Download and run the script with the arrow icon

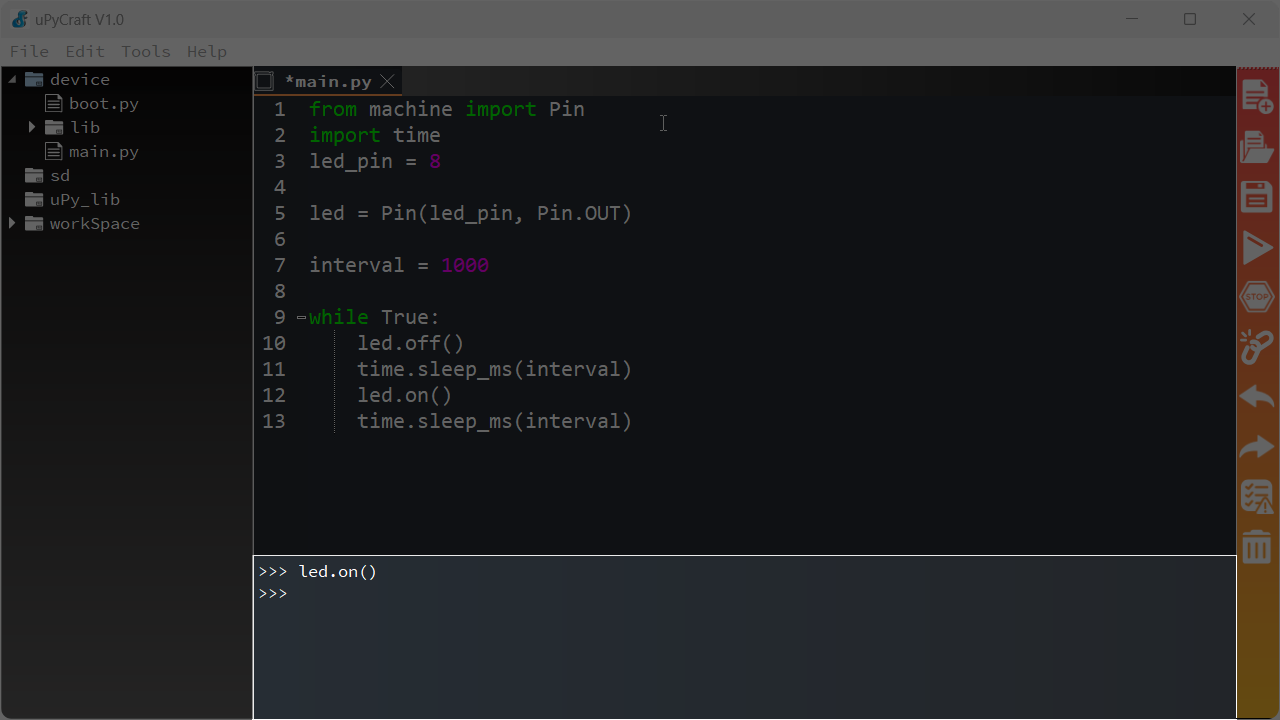(x=1256, y=246)
